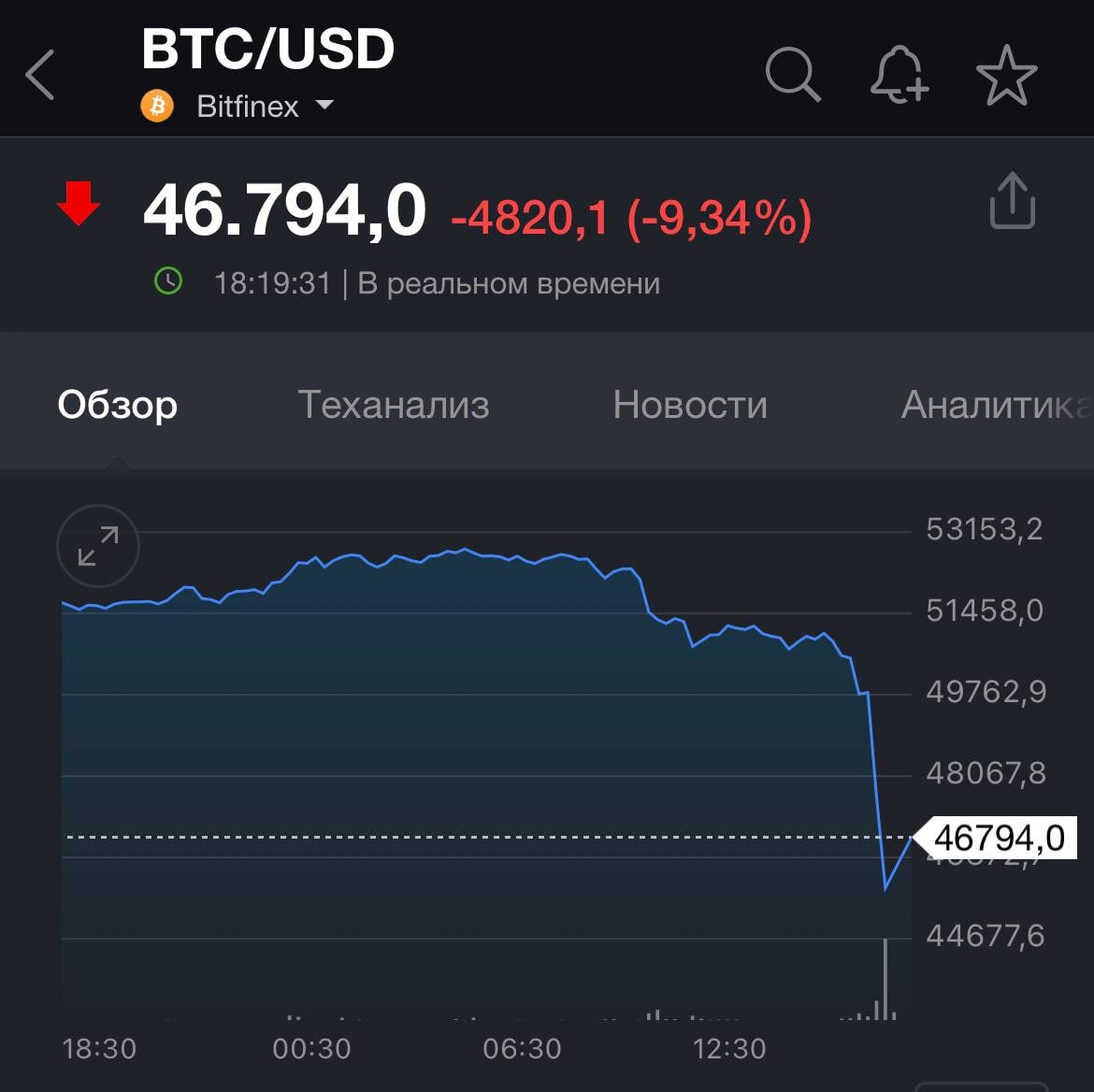Tap the BTC/USD title

coord(268,50)
